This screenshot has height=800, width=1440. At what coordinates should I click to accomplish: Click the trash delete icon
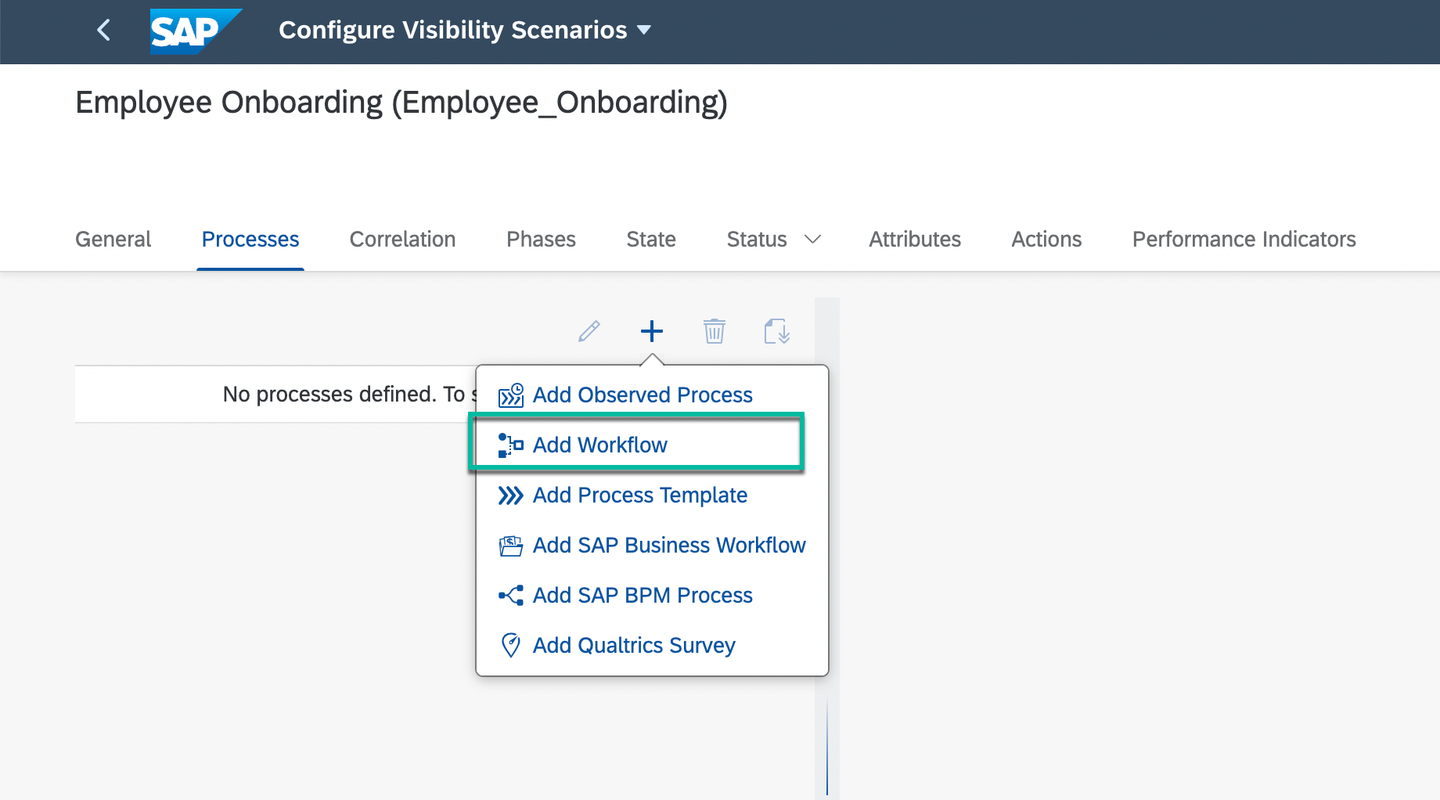[x=714, y=331]
